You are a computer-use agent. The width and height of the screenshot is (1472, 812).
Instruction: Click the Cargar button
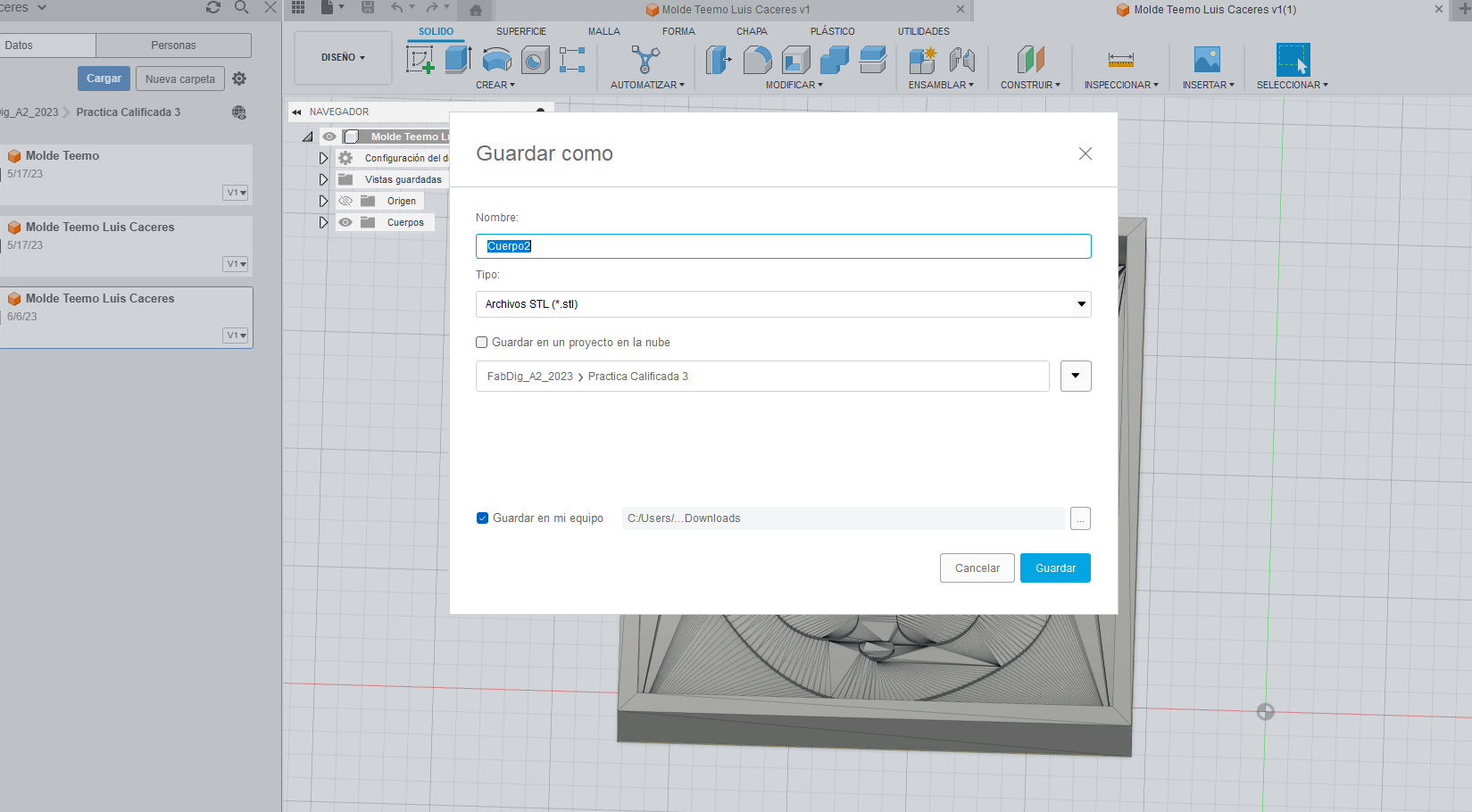(104, 79)
